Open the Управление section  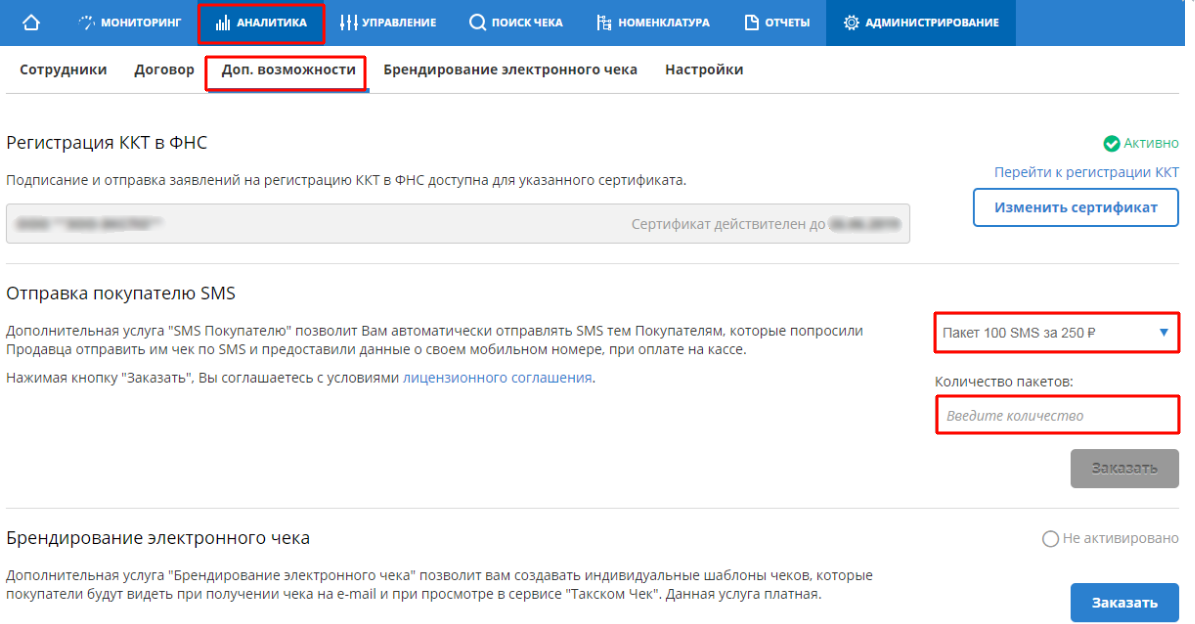[388, 23]
